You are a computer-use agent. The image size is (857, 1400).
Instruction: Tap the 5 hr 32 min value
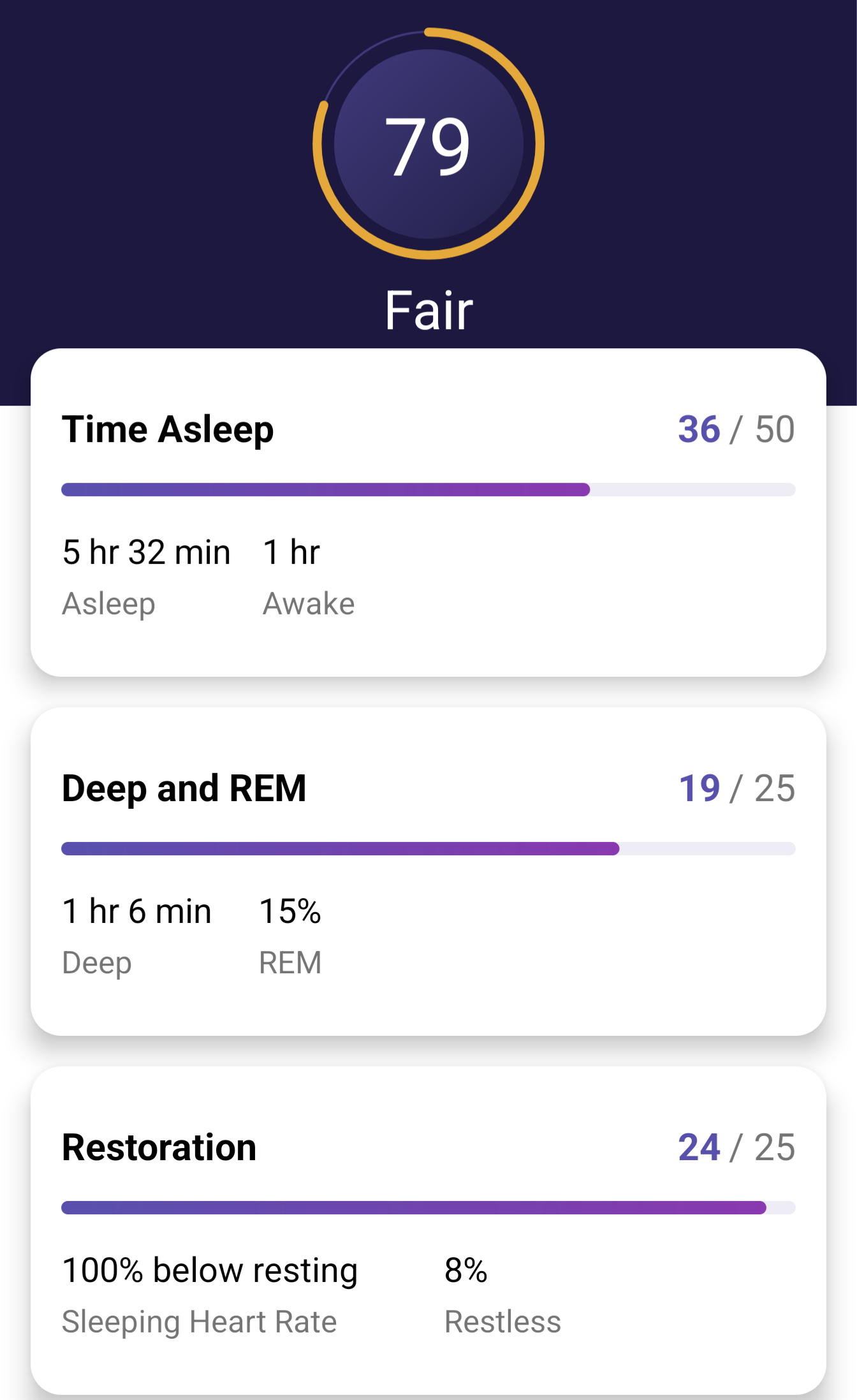(146, 552)
